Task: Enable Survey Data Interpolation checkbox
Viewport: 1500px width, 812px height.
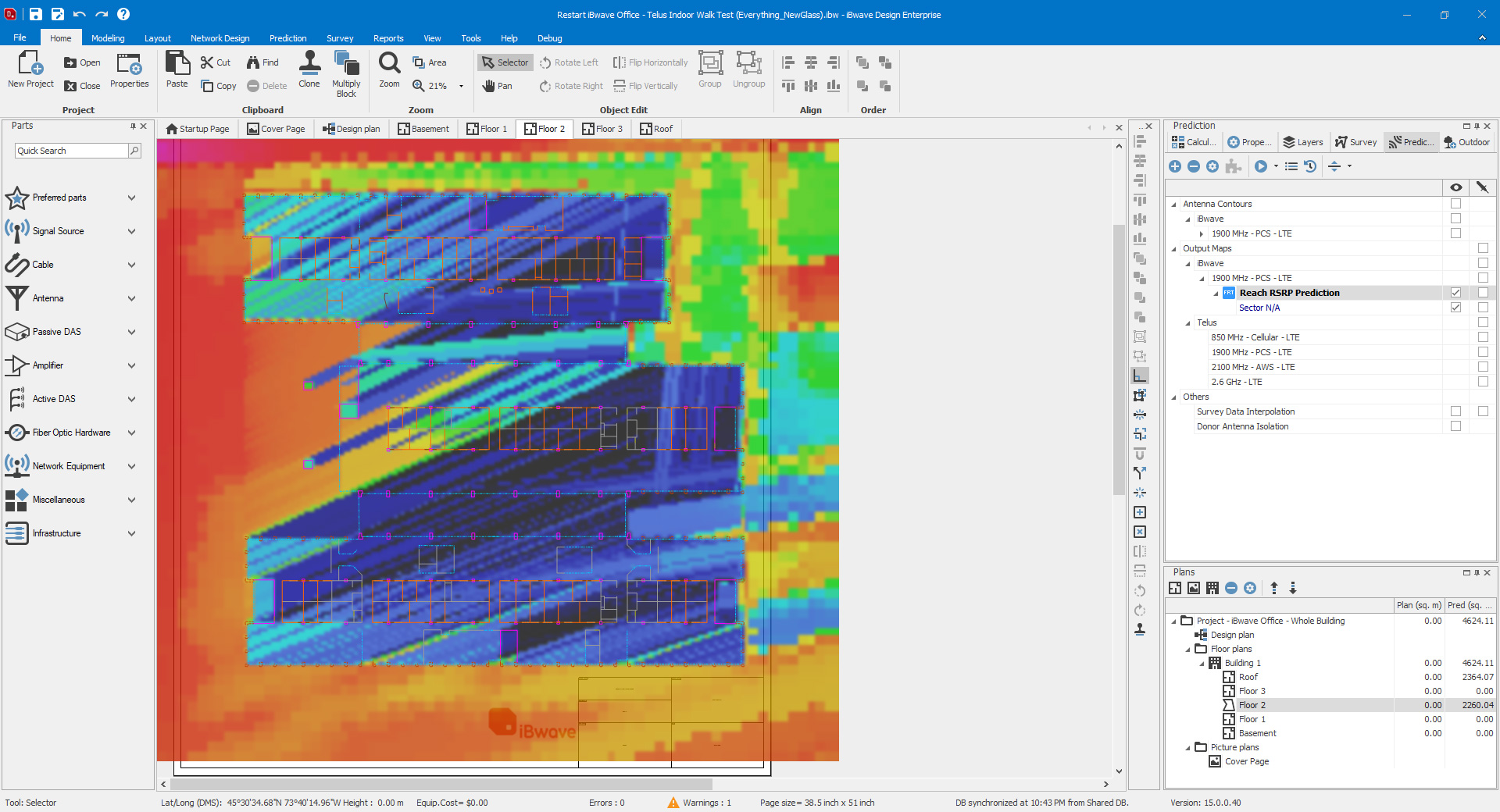Action: (1455, 411)
